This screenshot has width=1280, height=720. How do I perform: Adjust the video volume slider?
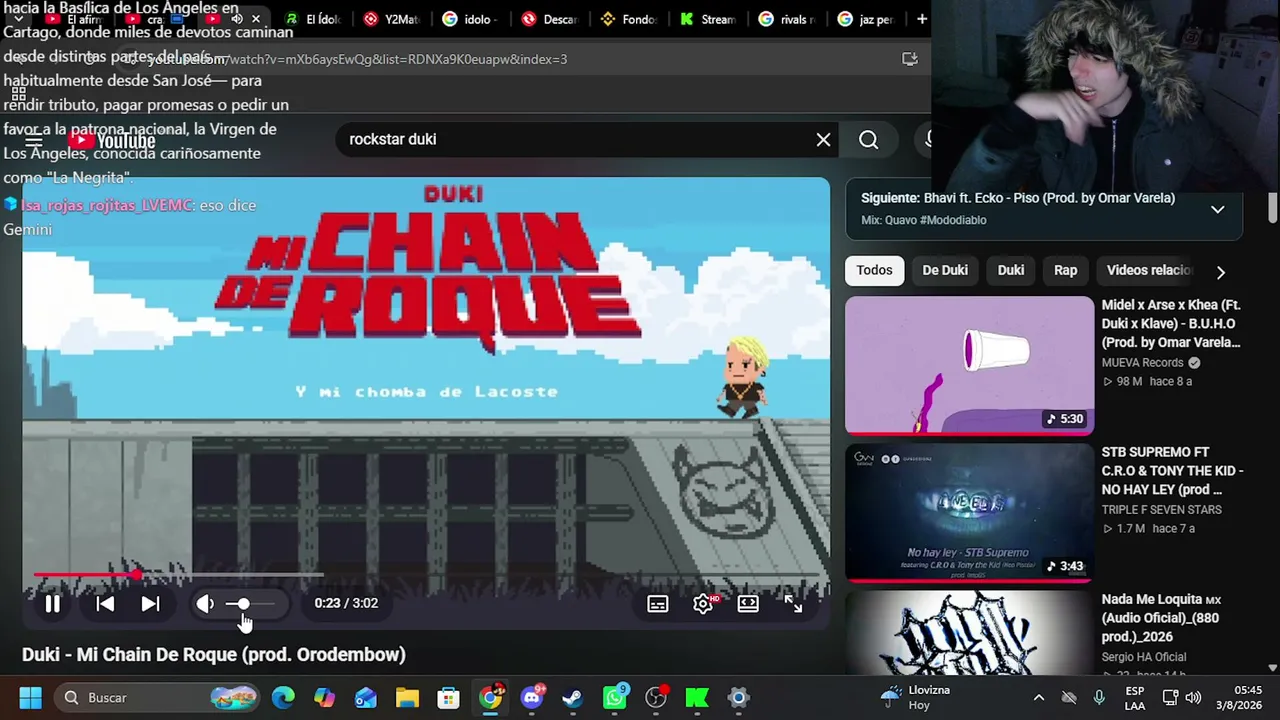click(x=251, y=604)
